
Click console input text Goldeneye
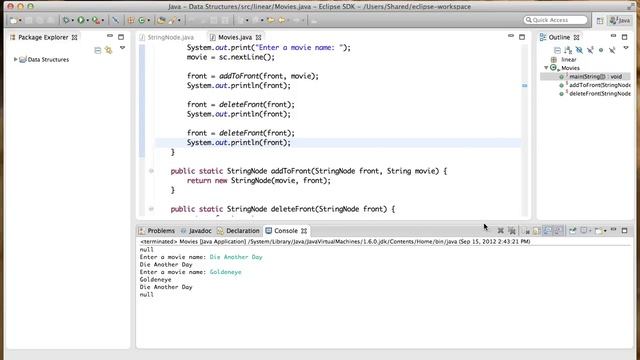pyautogui.click(x=225, y=272)
